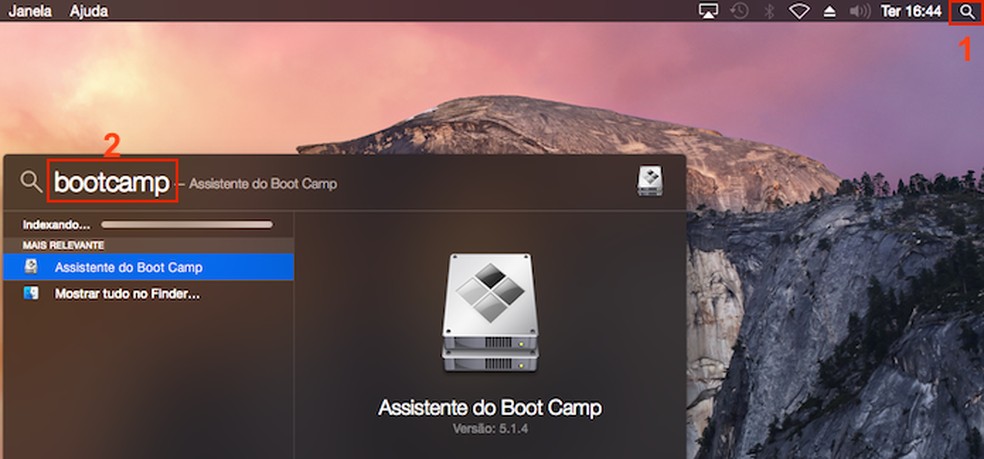Click the Indexando... label
Image resolution: width=984 pixels, height=459 pixels.
56,224
